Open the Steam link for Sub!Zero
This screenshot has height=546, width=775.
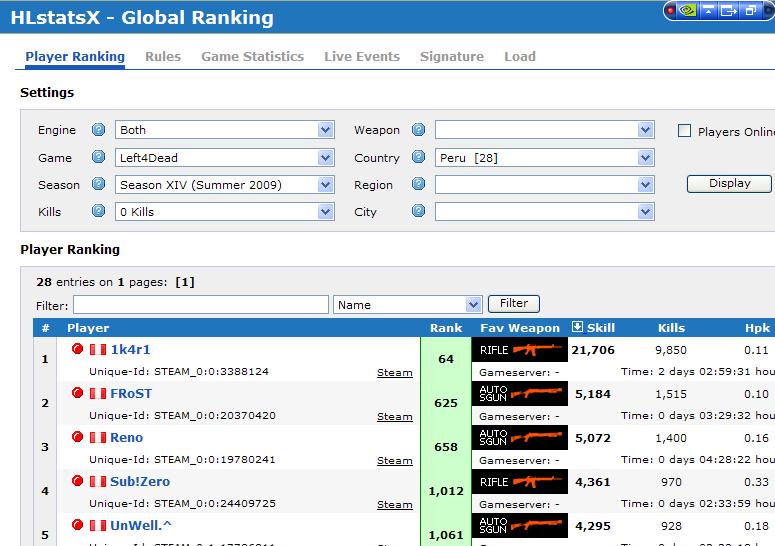tap(394, 505)
